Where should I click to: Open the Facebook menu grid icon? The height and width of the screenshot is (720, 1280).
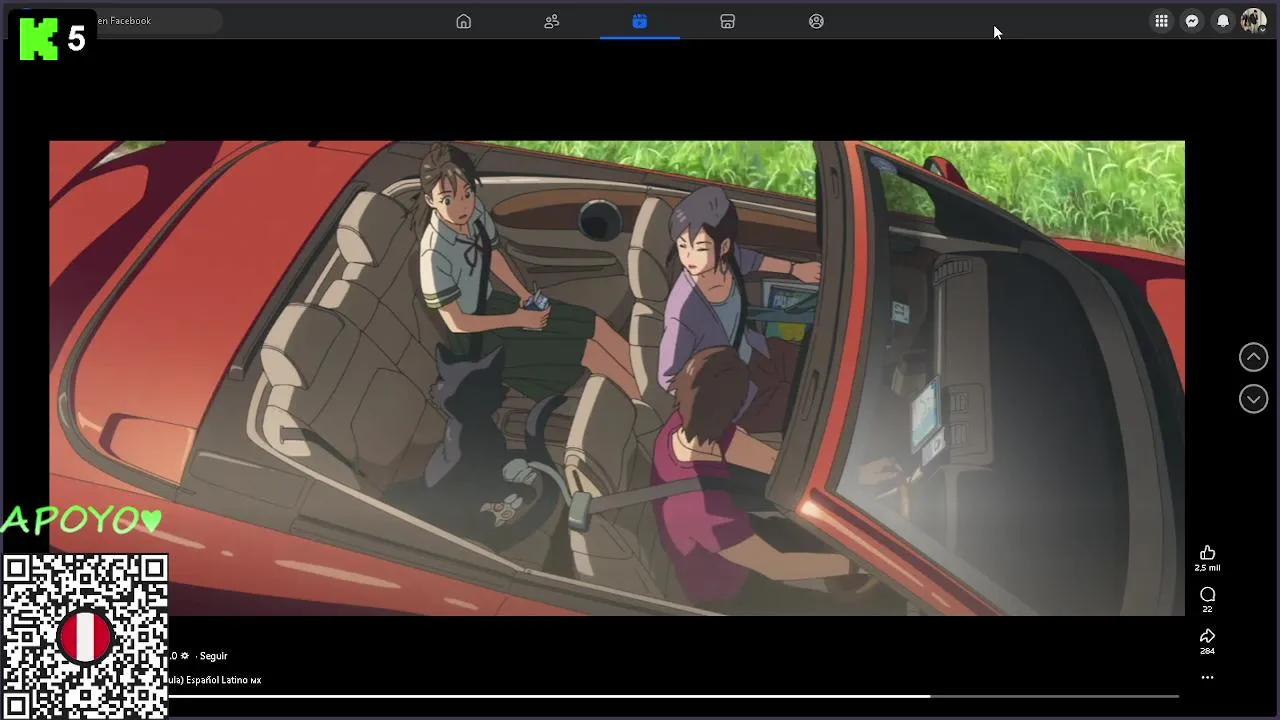(x=1161, y=21)
